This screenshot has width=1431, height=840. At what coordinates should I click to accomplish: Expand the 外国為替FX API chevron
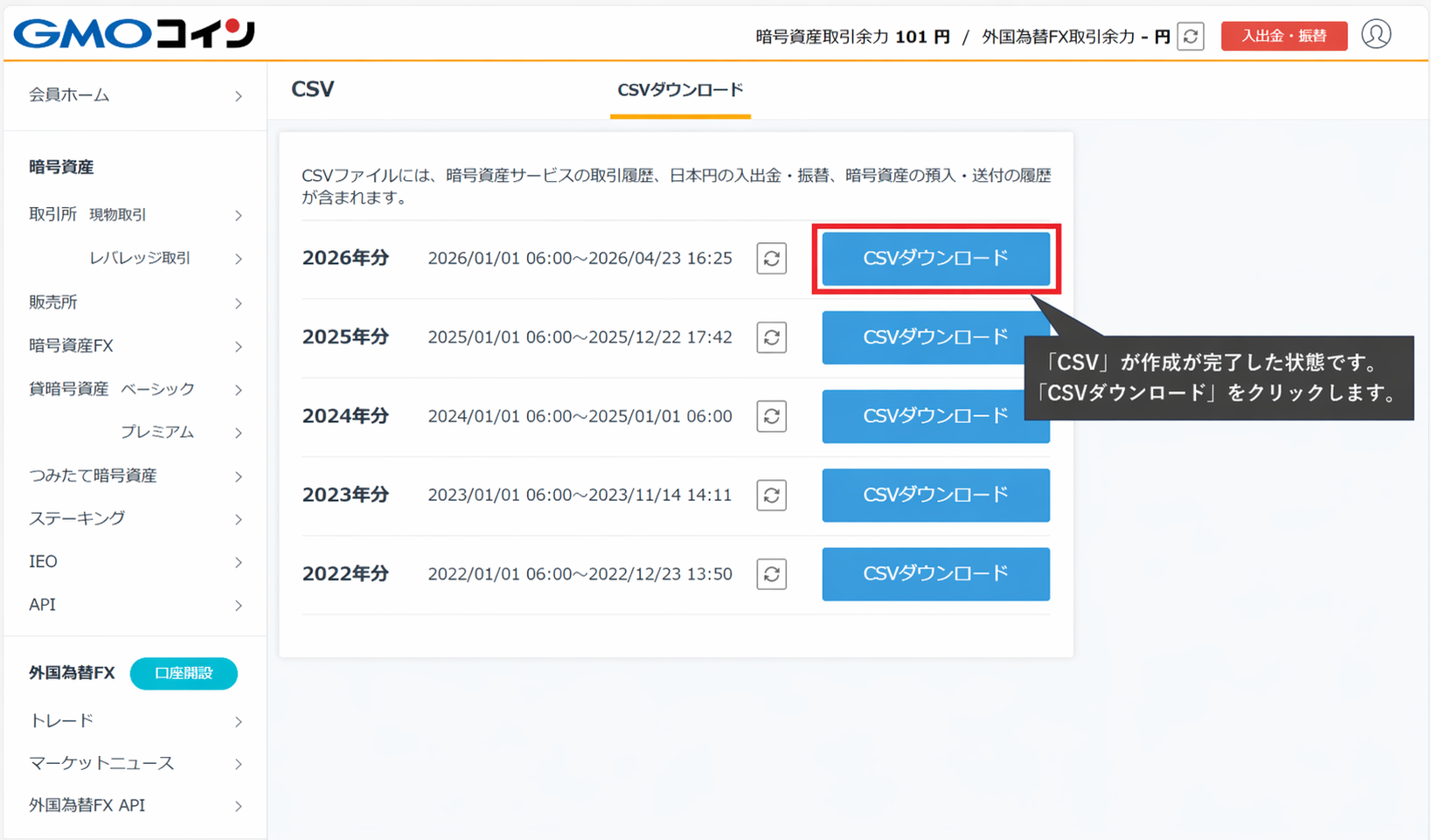coord(239,806)
